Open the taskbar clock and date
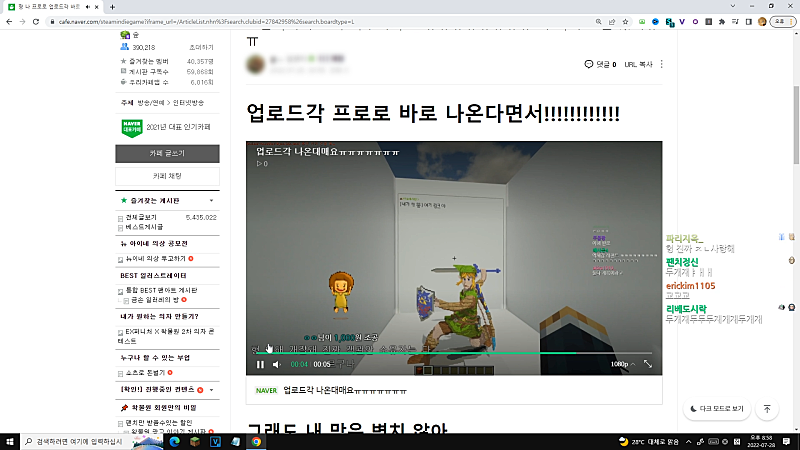The height and width of the screenshot is (450, 800). tap(762, 441)
